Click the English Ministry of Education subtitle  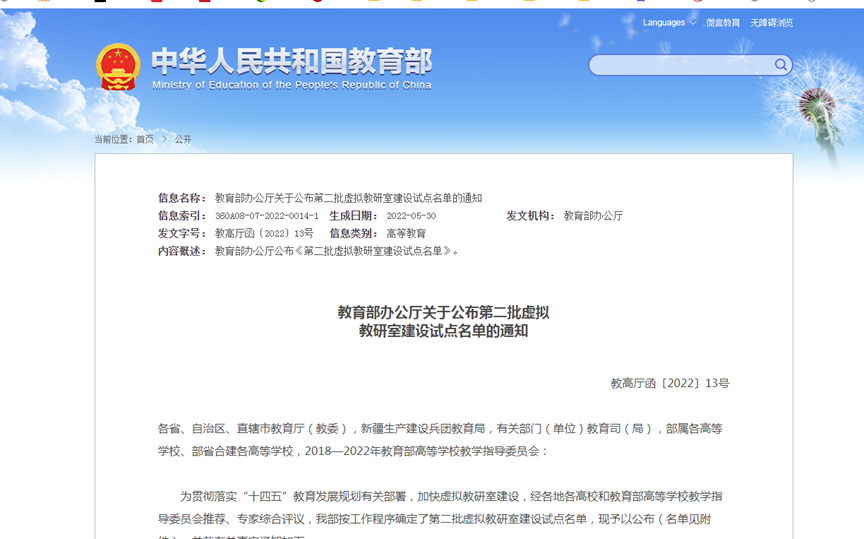(291, 85)
